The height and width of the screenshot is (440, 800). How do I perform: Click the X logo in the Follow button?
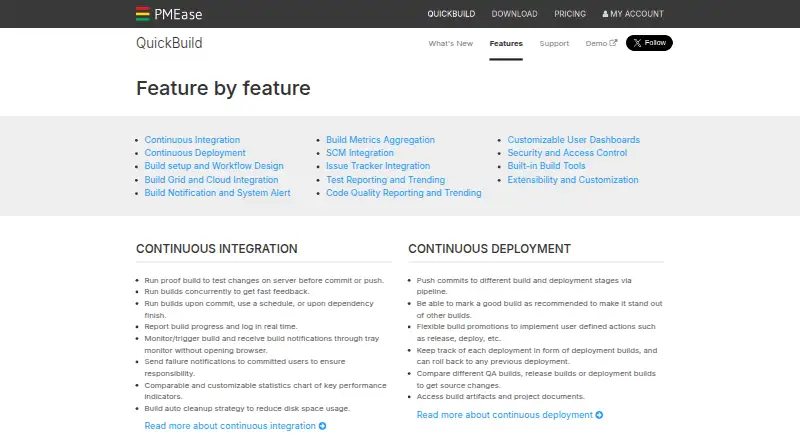637,43
